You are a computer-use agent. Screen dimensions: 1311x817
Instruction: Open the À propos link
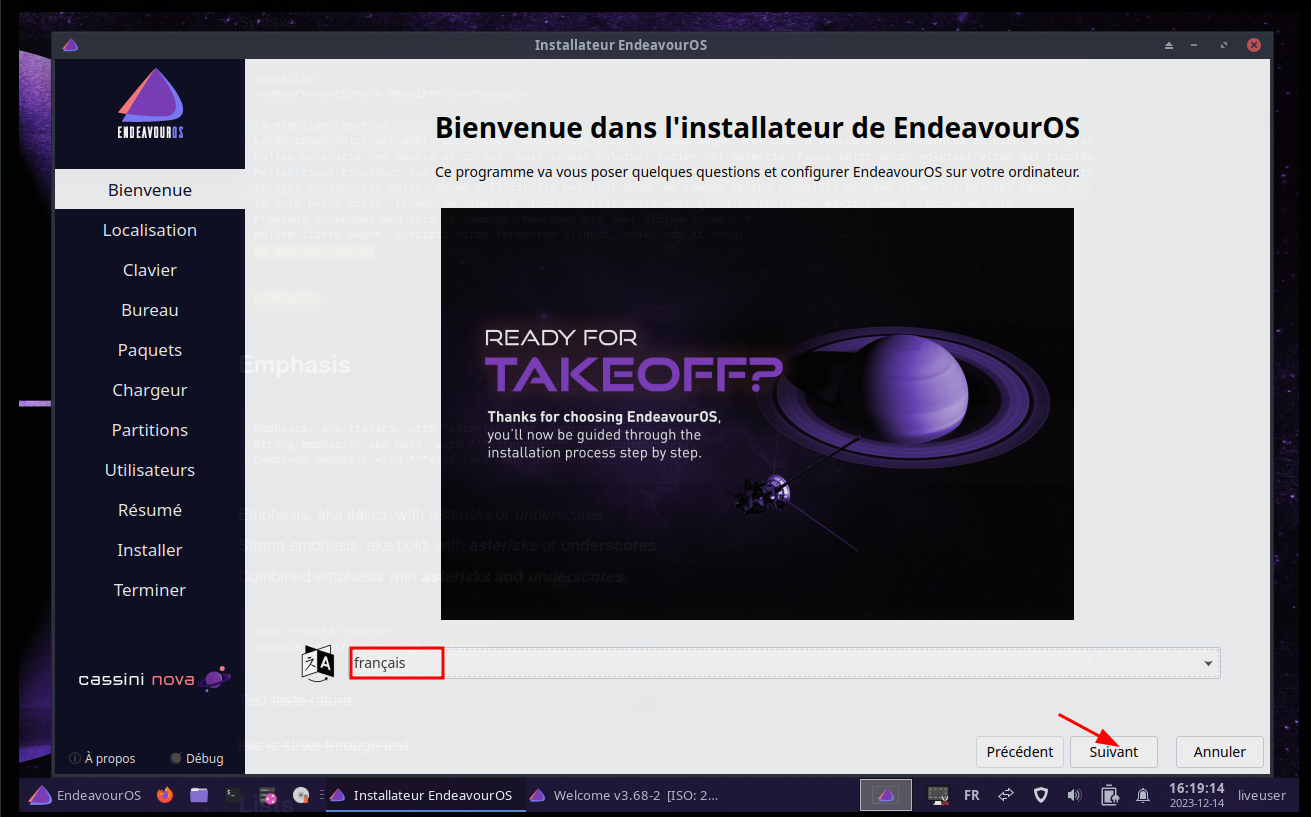tap(102, 759)
